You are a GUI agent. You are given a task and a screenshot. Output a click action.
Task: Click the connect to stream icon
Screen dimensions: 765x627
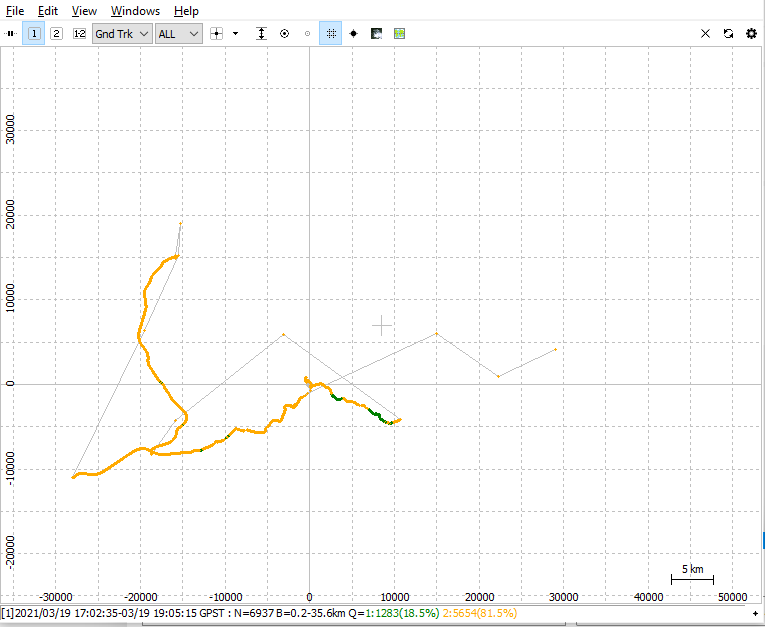(x=11, y=34)
